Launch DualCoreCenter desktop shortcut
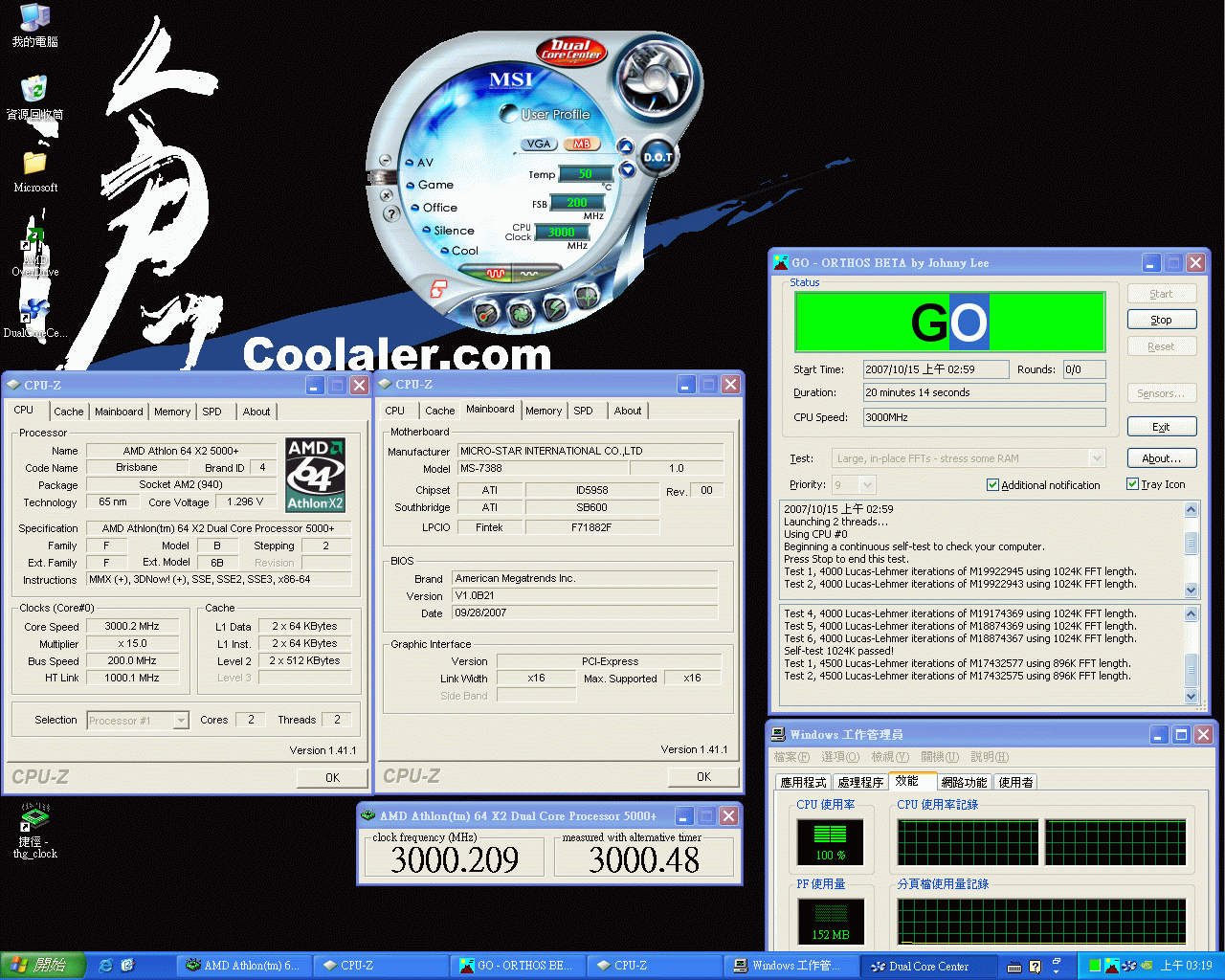Screen dimensions: 1225x980 pos(35,318)
